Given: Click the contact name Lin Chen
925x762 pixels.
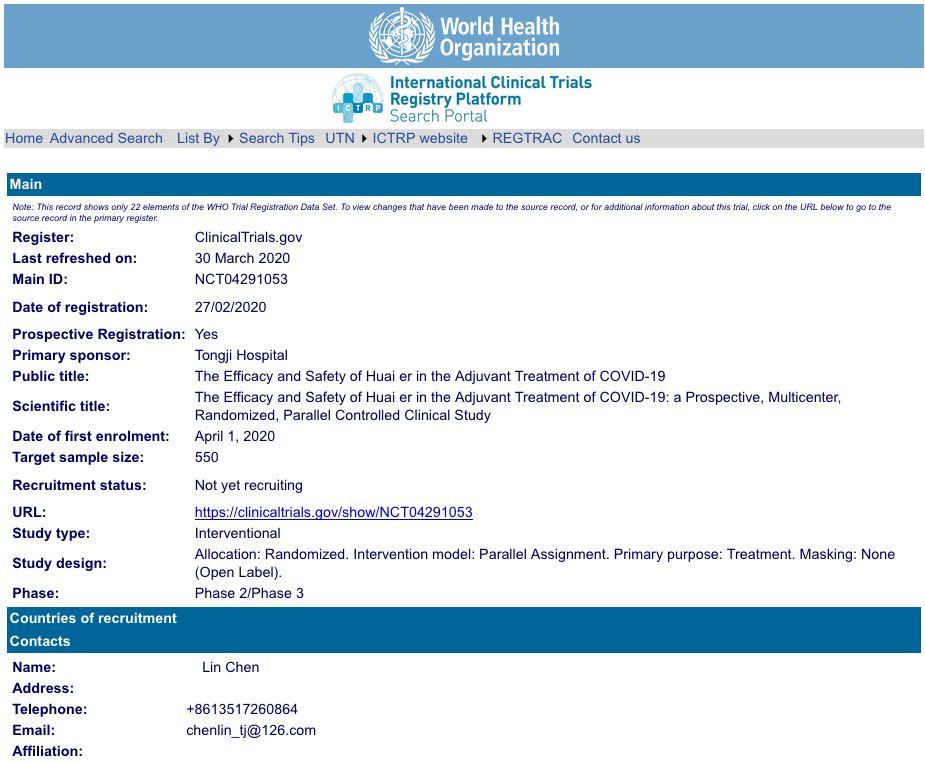Looking at the screenshot, I should (x=231, y=667).
